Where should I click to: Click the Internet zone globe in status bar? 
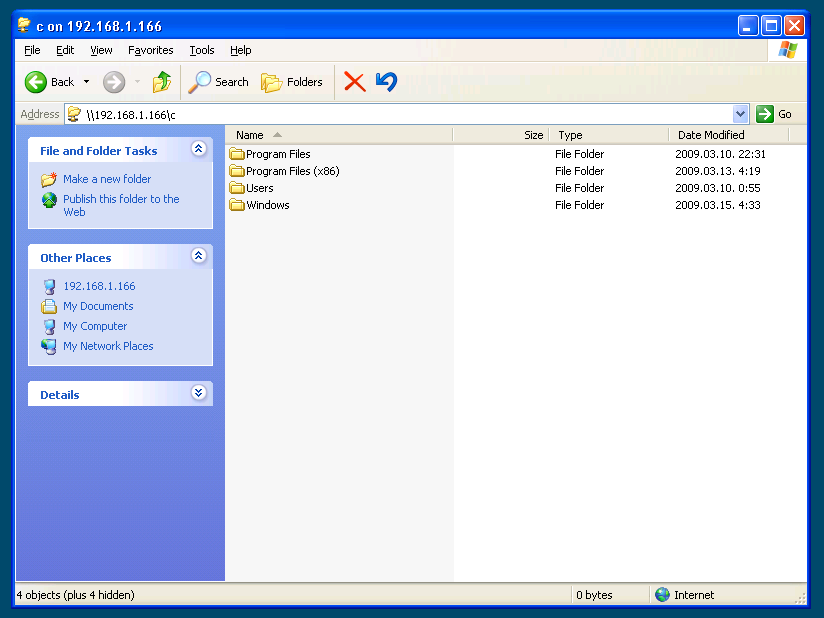(663, 594)
